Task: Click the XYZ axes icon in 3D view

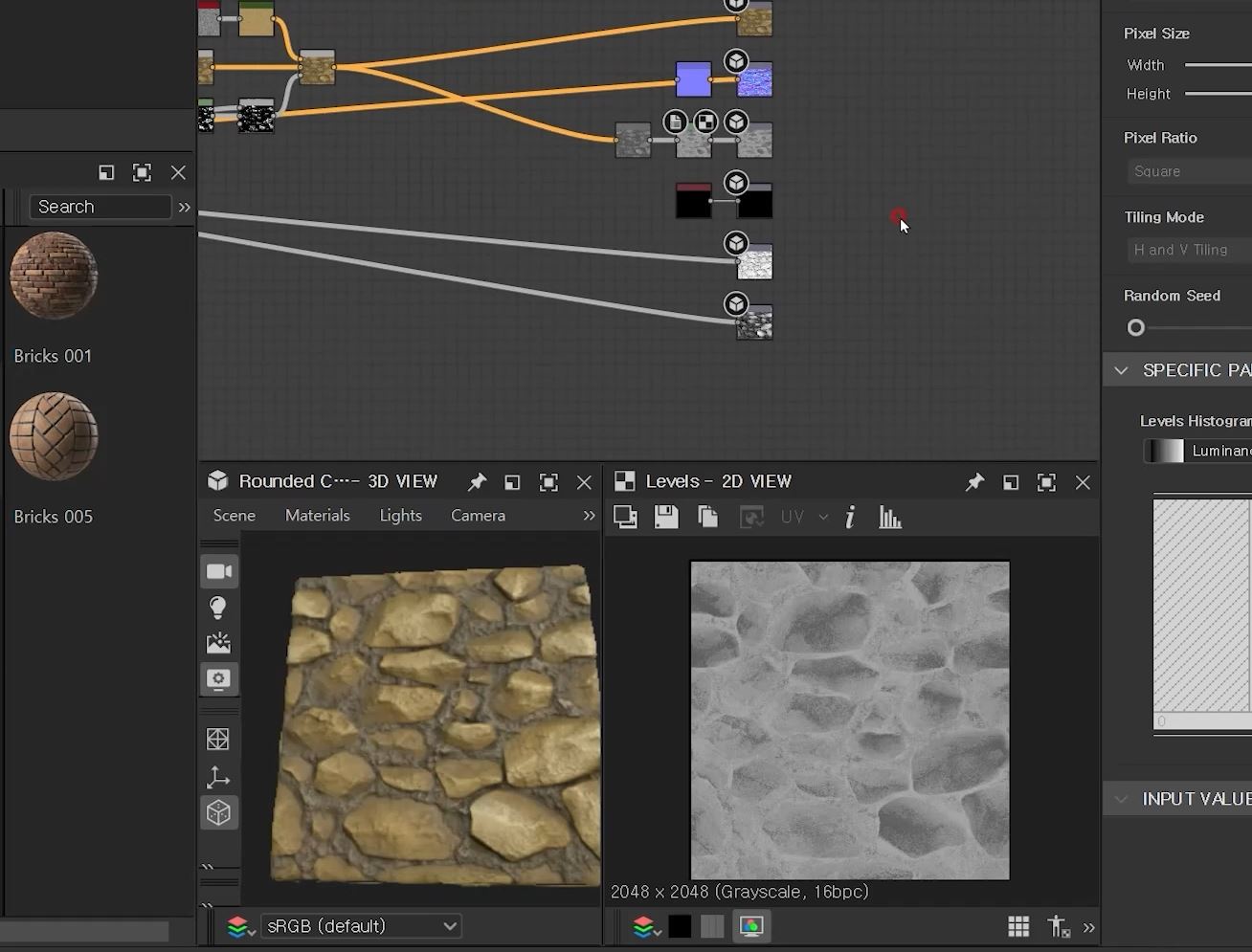Action: (x=218, y=777)
